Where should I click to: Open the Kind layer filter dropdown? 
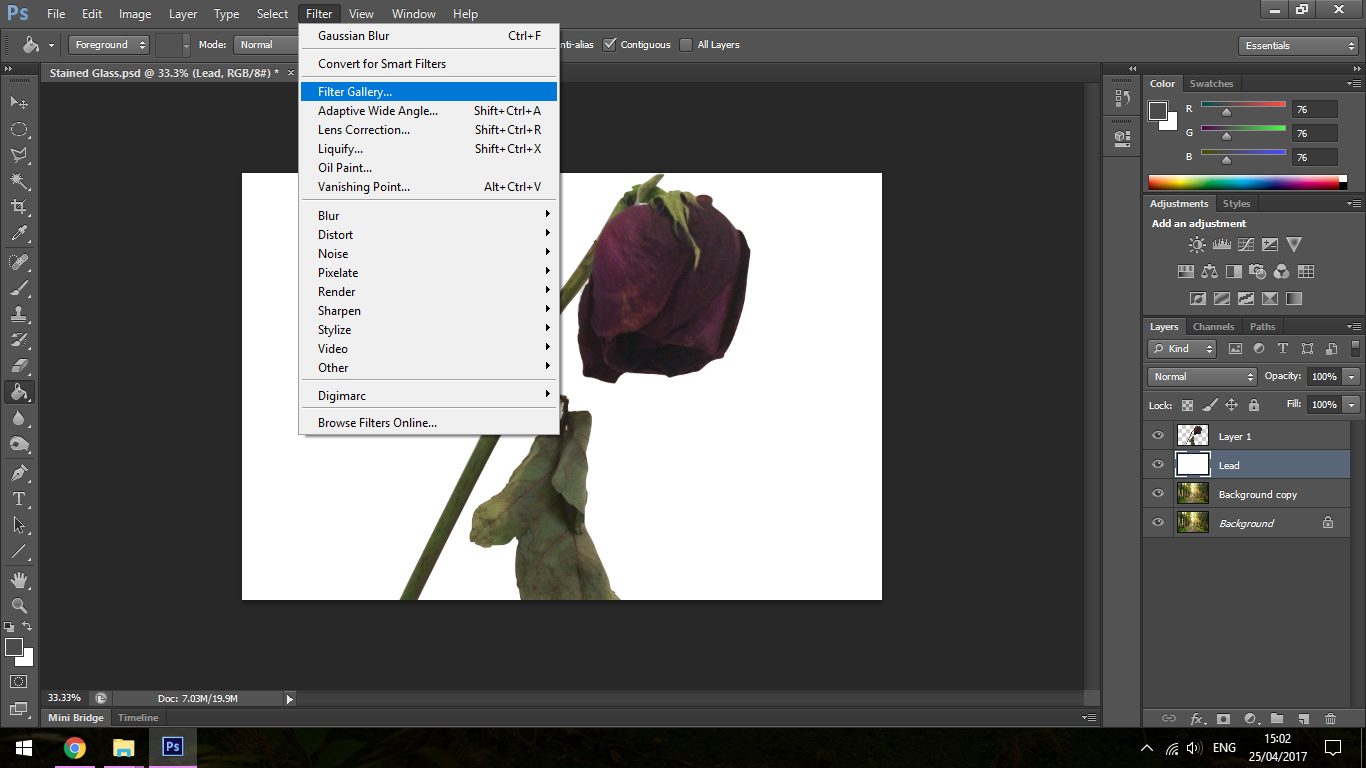[1182, 349]
